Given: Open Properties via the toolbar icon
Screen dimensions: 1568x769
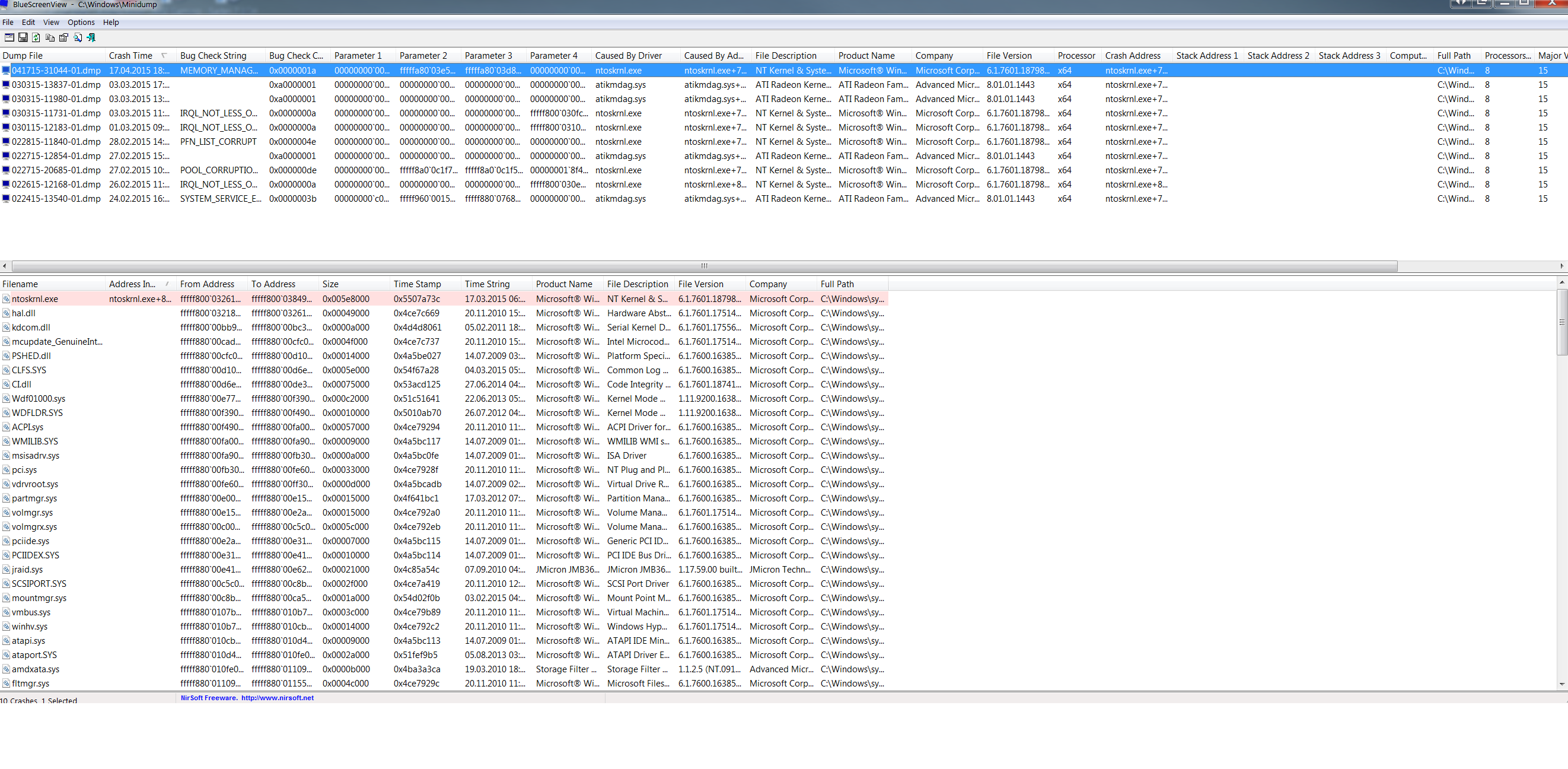Looking at the screenshot, I should point(63,38).
